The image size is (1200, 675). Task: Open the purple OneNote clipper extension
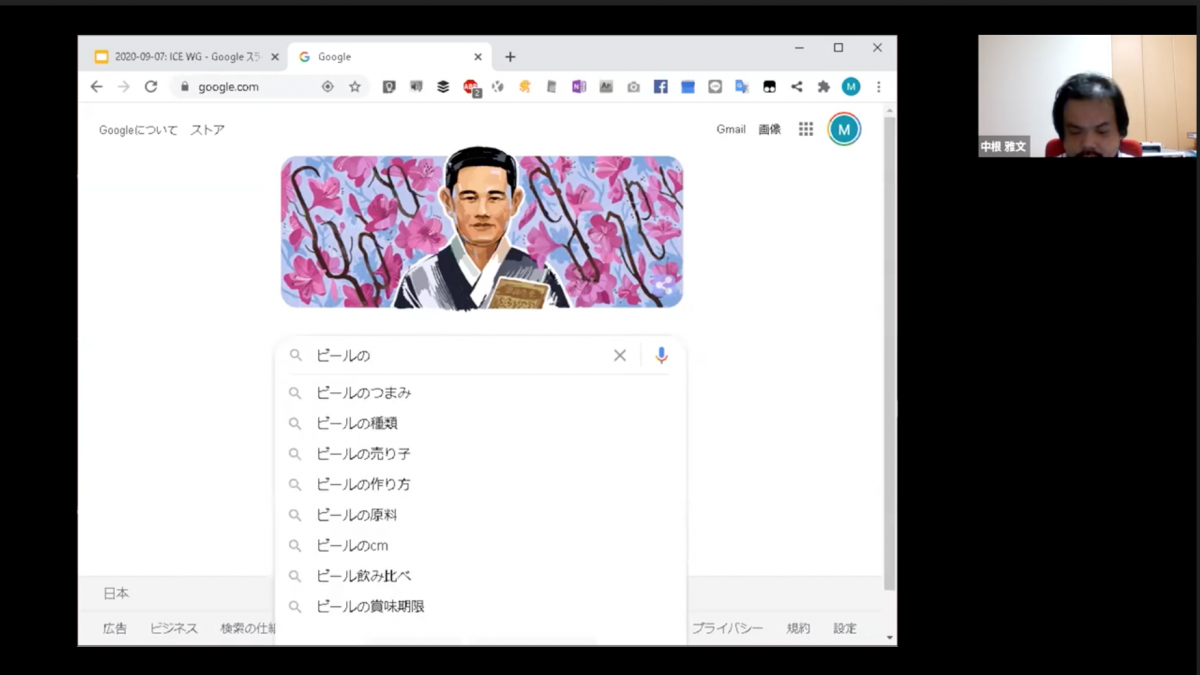click(579, 87)
